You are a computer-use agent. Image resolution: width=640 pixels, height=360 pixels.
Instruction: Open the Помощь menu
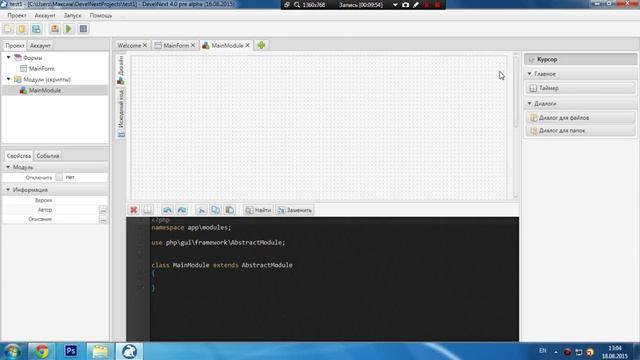tap(101, 16)
